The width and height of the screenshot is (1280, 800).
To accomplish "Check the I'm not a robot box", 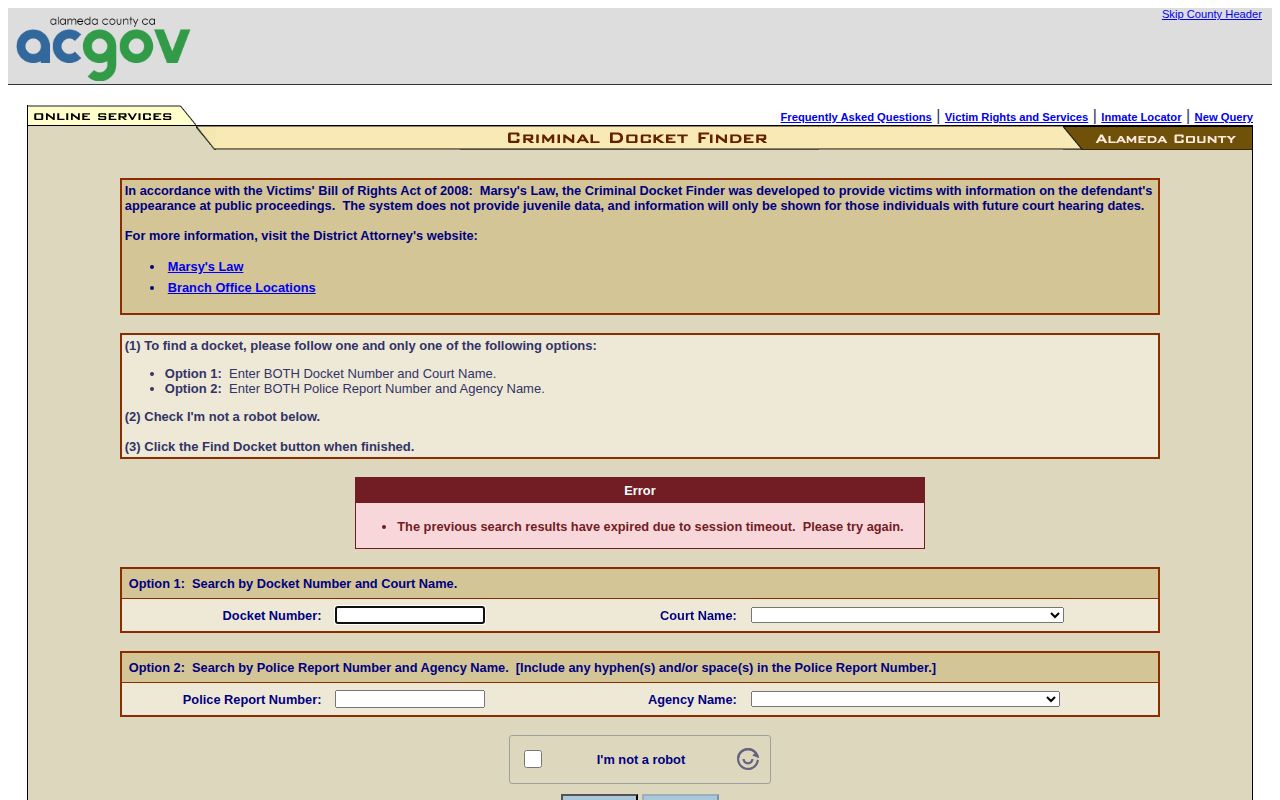I will point(533,759).
